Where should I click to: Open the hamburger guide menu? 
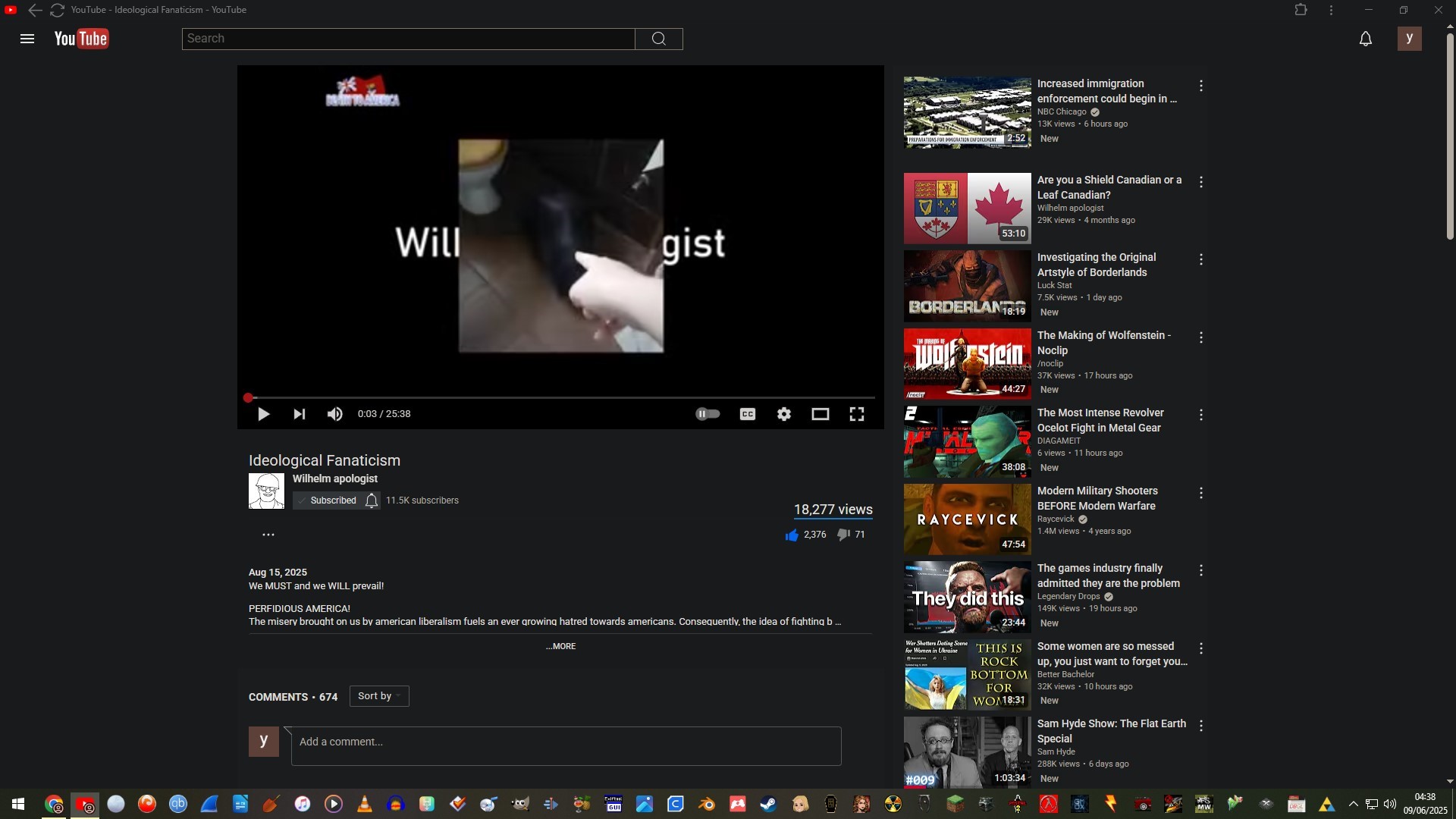click(x=27, y=39)
